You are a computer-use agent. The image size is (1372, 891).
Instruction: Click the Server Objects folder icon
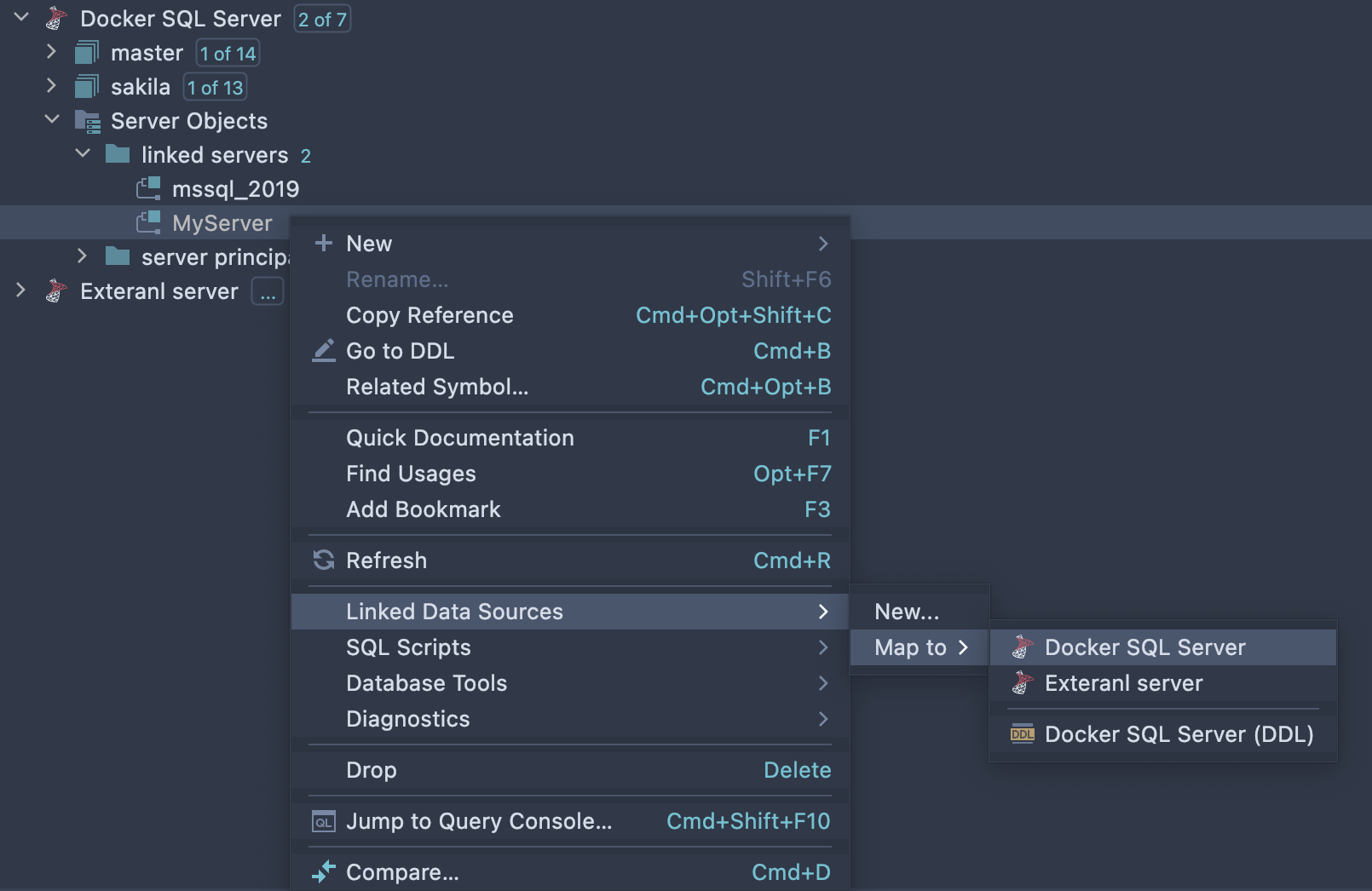88,121
